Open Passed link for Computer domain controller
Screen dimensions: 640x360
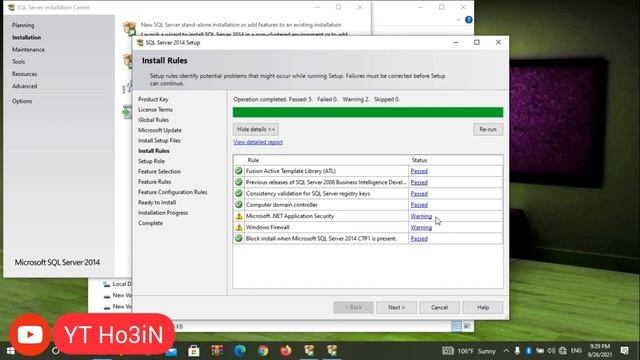point(419,205)
